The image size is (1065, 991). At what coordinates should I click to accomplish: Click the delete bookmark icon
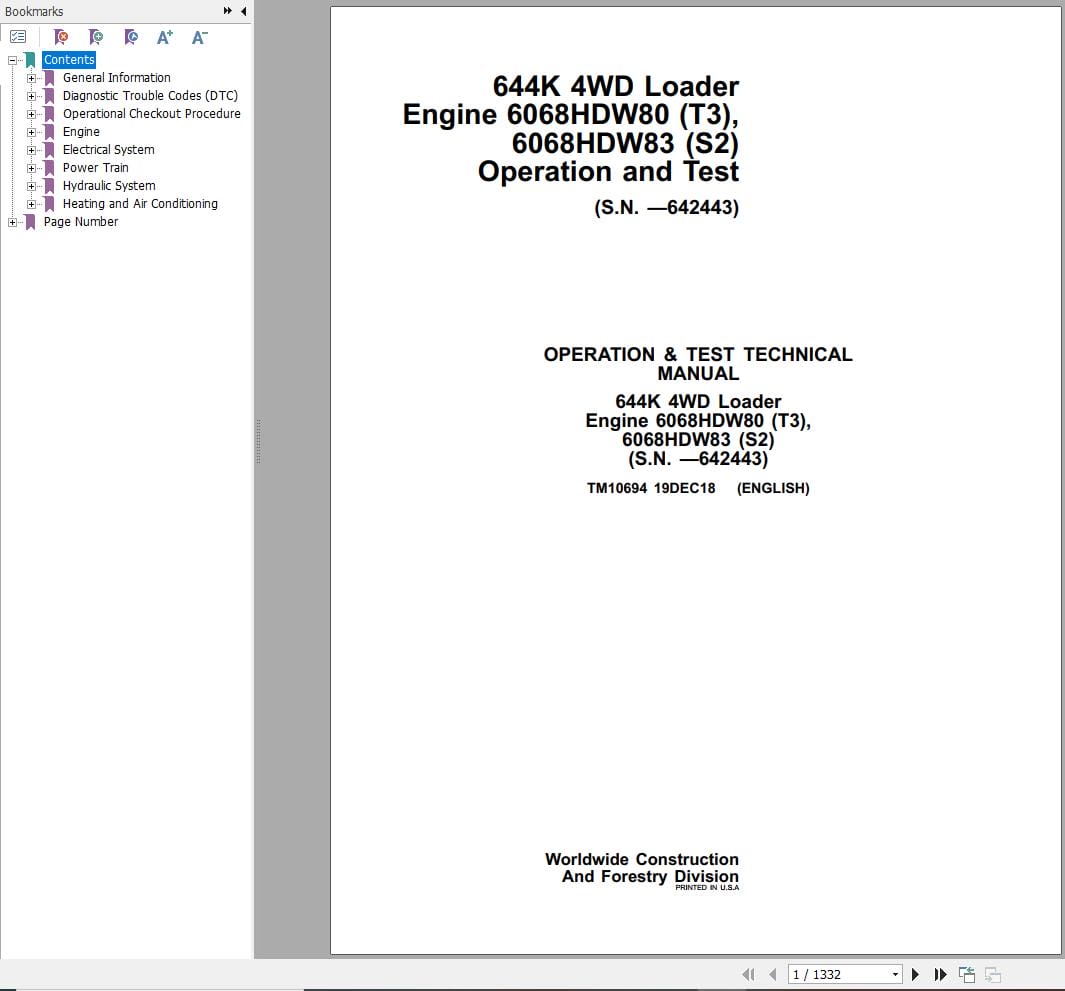click(60, 37)
